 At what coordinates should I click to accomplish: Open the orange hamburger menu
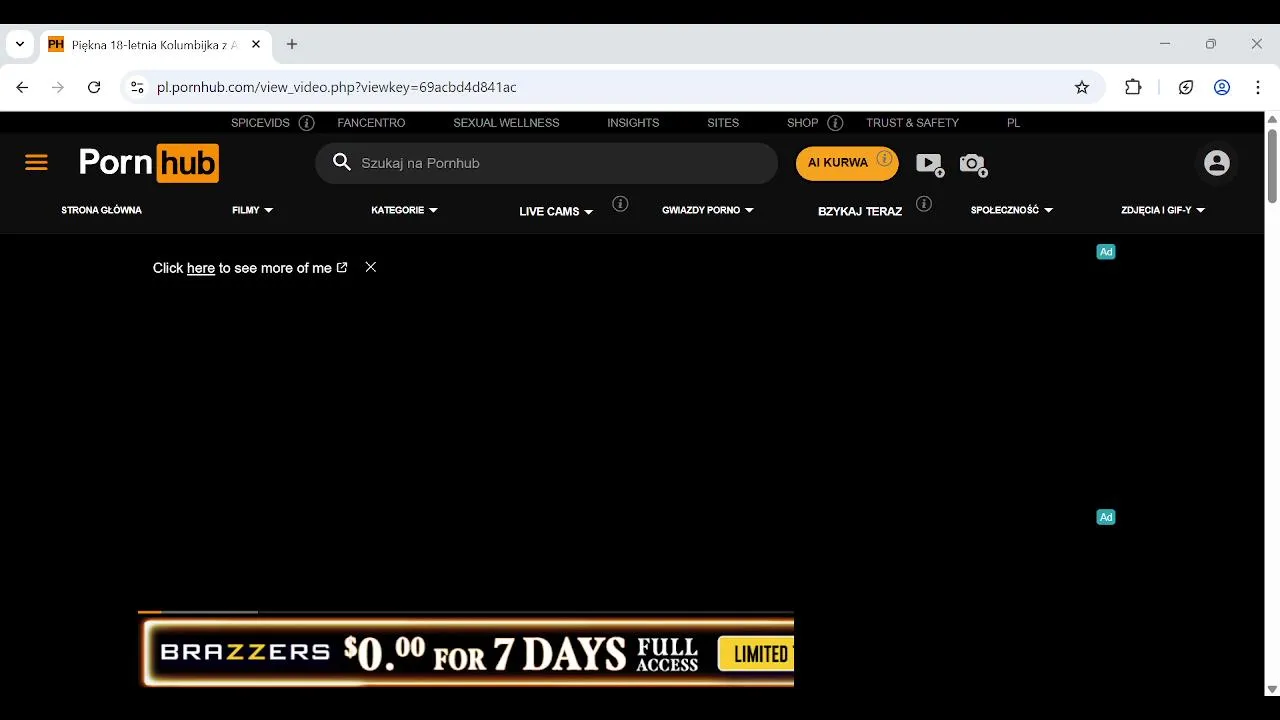[x=36, y=163]
